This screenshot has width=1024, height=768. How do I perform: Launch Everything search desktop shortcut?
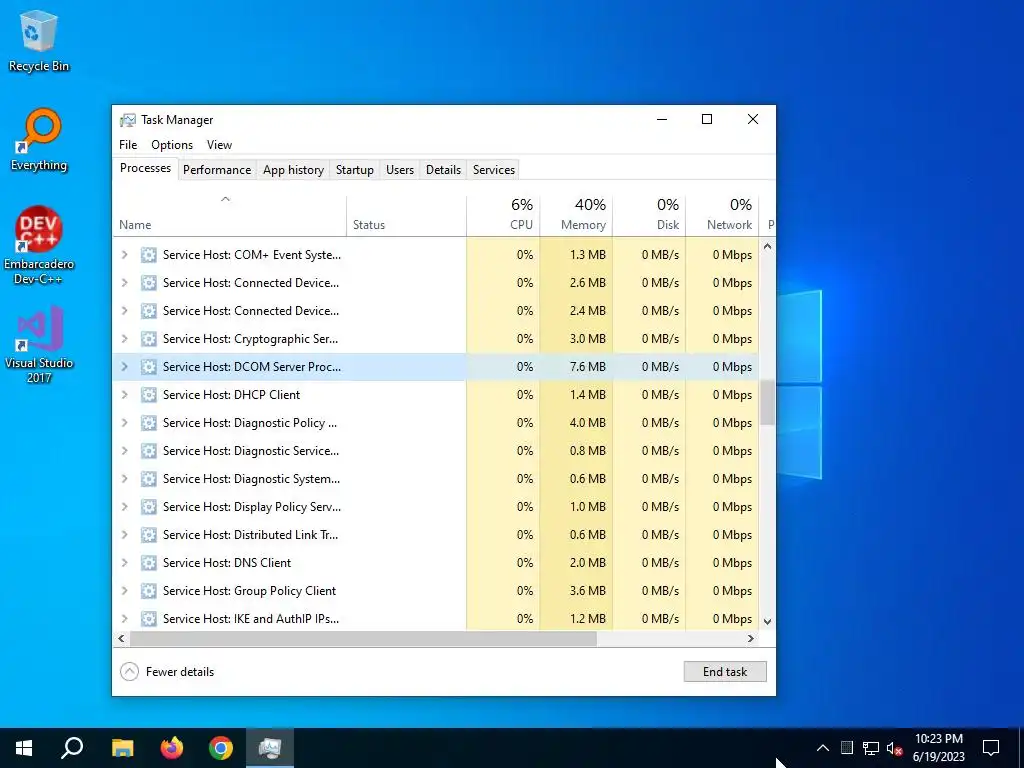click(x=39, y=140)
